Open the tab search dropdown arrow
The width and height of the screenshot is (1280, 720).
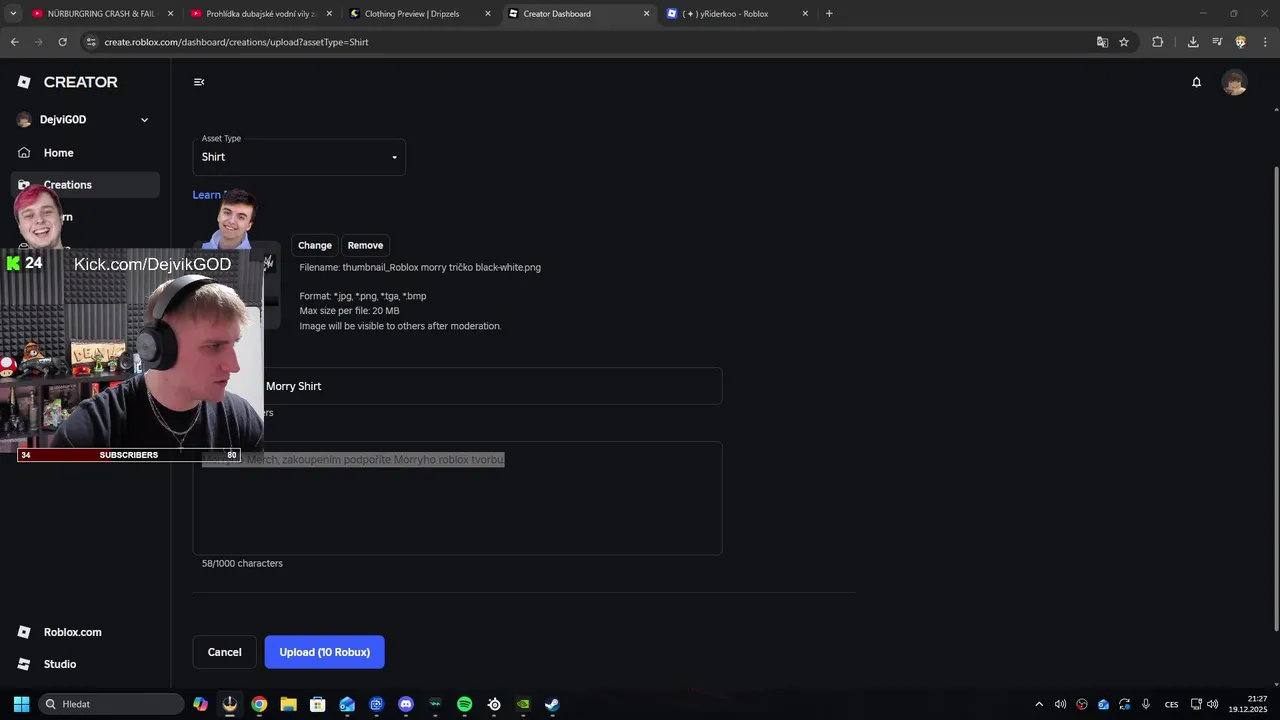click(12, 14)
